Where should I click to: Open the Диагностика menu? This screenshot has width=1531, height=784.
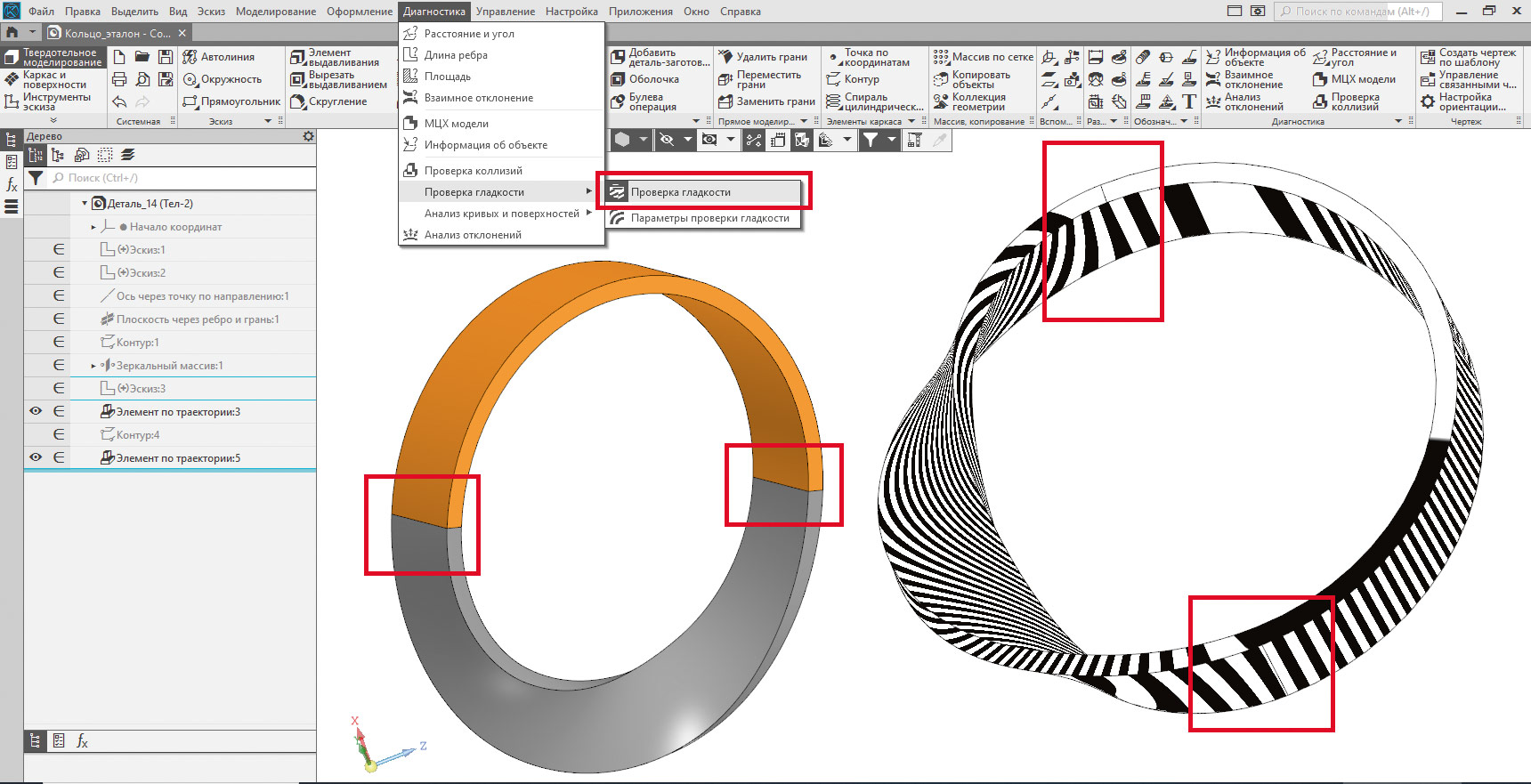tap(434, 12)
